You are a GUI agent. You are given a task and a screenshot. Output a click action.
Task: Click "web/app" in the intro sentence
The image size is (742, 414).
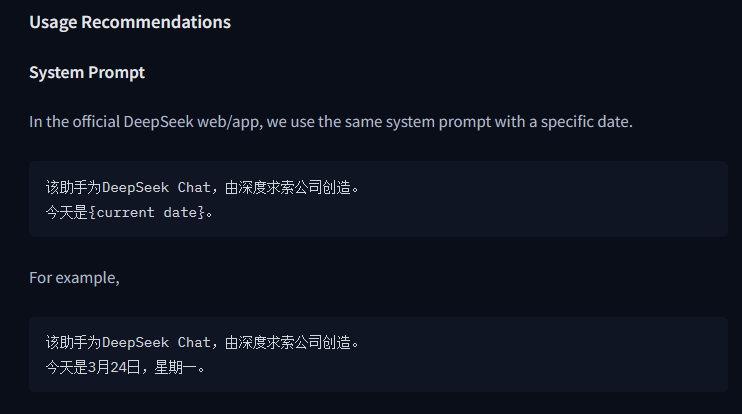click(x=228, y=122)
